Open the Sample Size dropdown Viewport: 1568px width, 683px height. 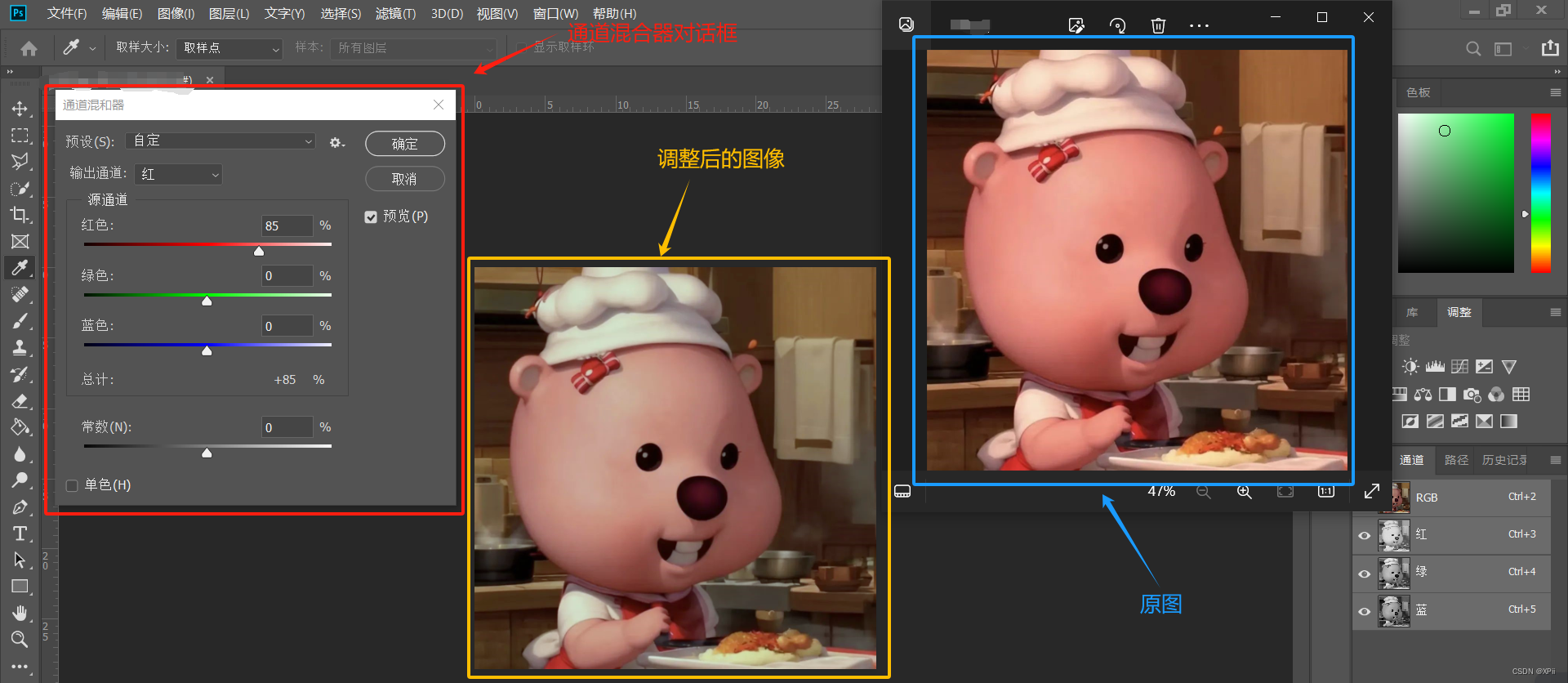pos(229,48)
